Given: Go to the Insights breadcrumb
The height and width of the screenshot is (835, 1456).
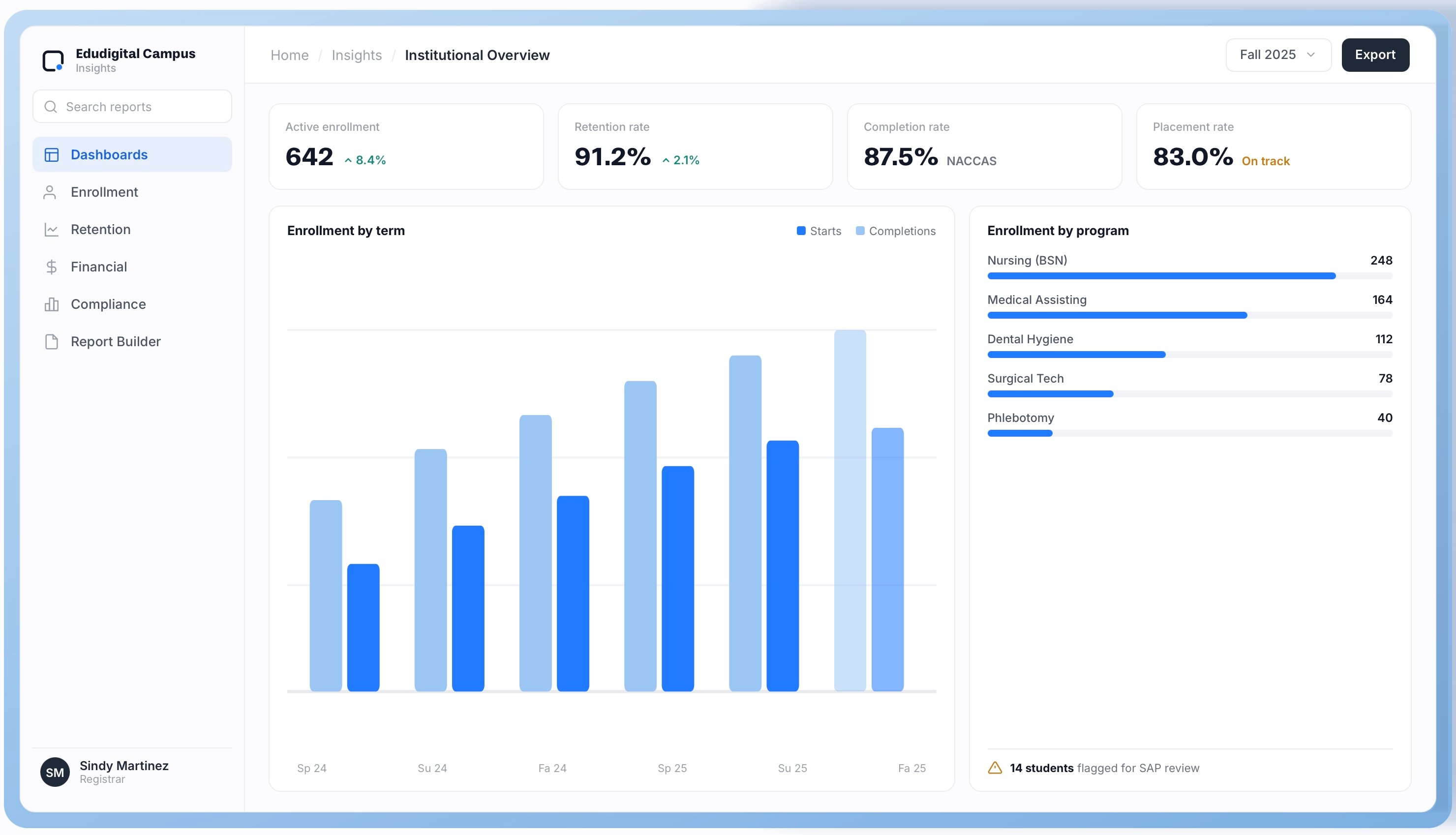Looking at the screenshot, I should 357,55.
